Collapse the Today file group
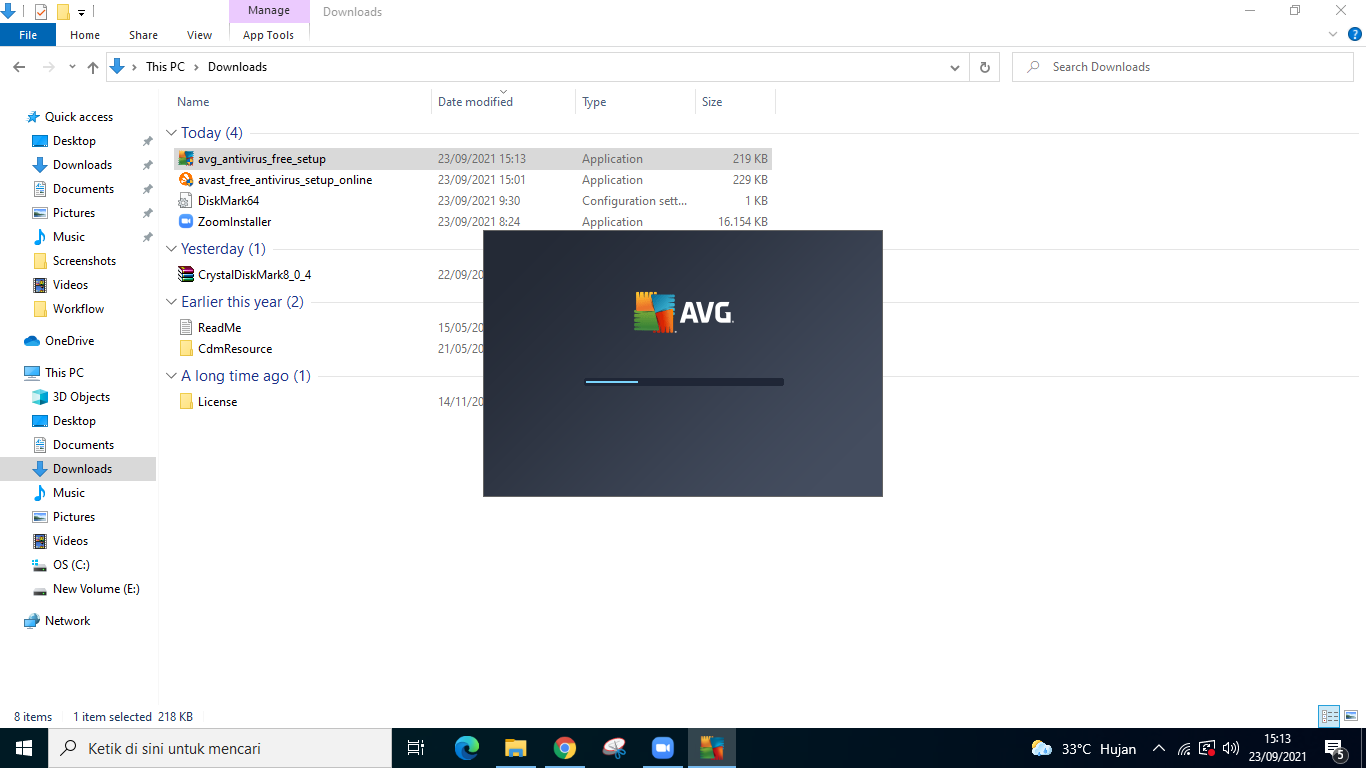Screen dimensions: 1366x768 [x=171, y=132]
